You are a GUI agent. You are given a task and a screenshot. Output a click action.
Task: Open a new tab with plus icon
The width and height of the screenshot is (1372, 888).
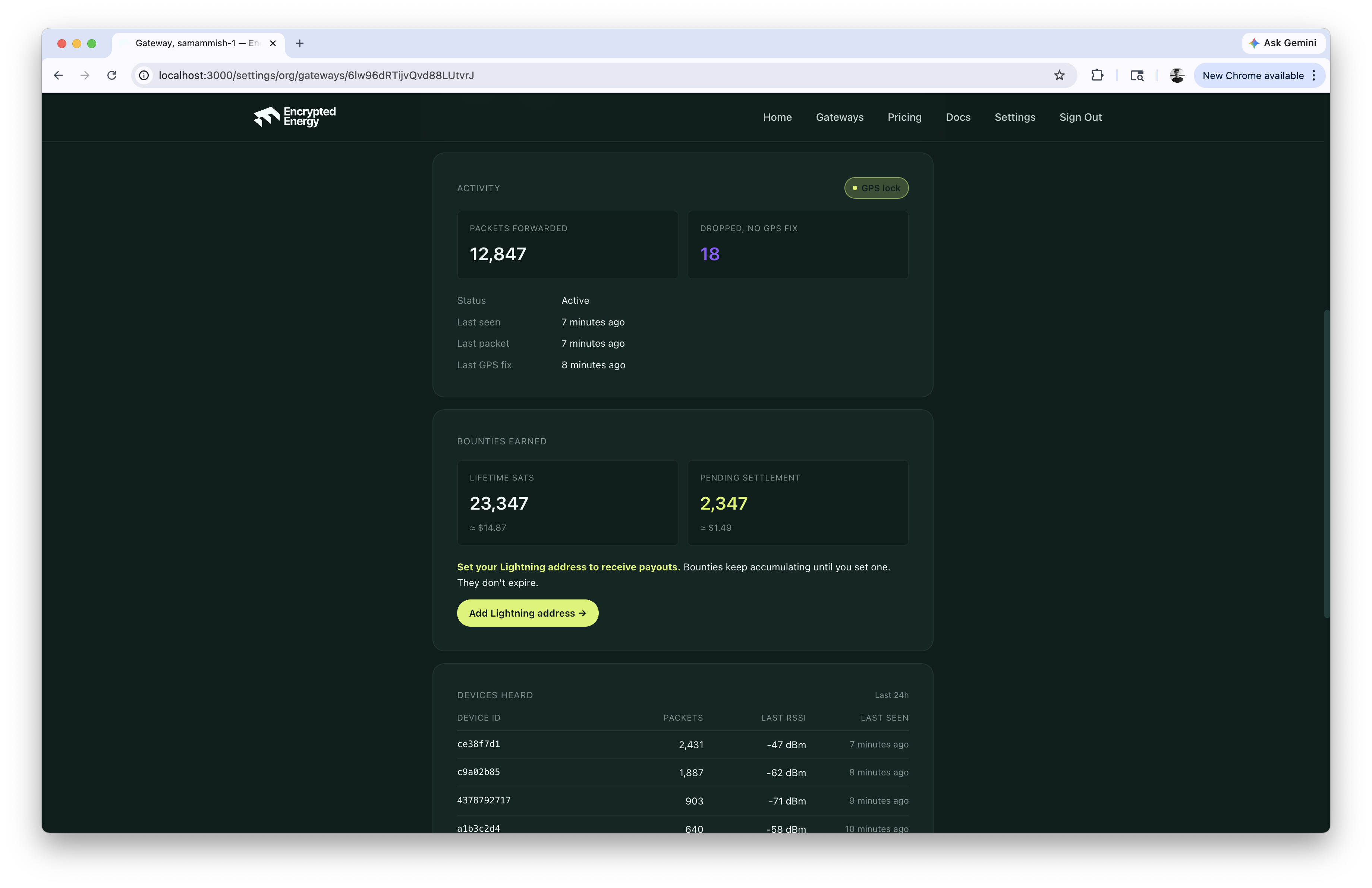tap(300, 43)
